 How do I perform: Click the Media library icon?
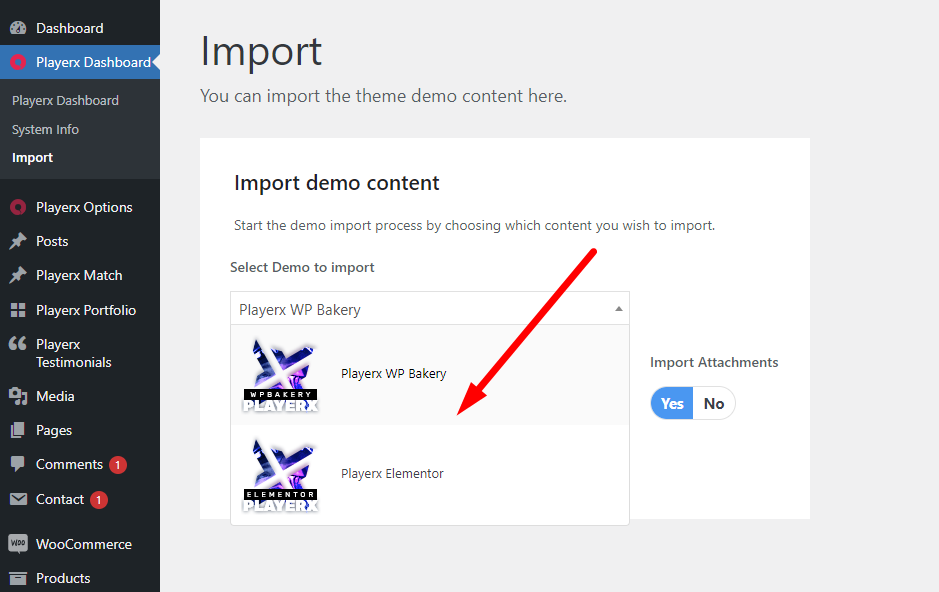coord(18,396)
